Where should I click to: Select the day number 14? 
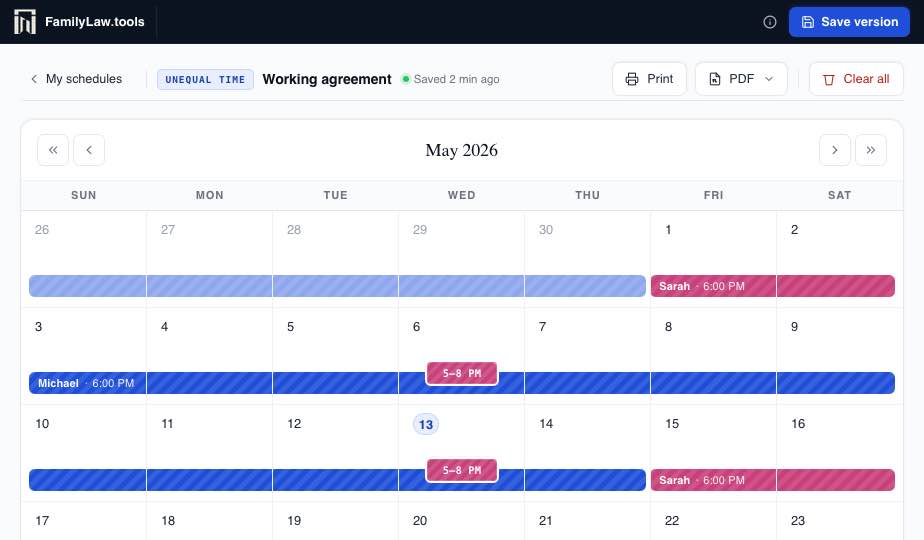click(546, 424)
